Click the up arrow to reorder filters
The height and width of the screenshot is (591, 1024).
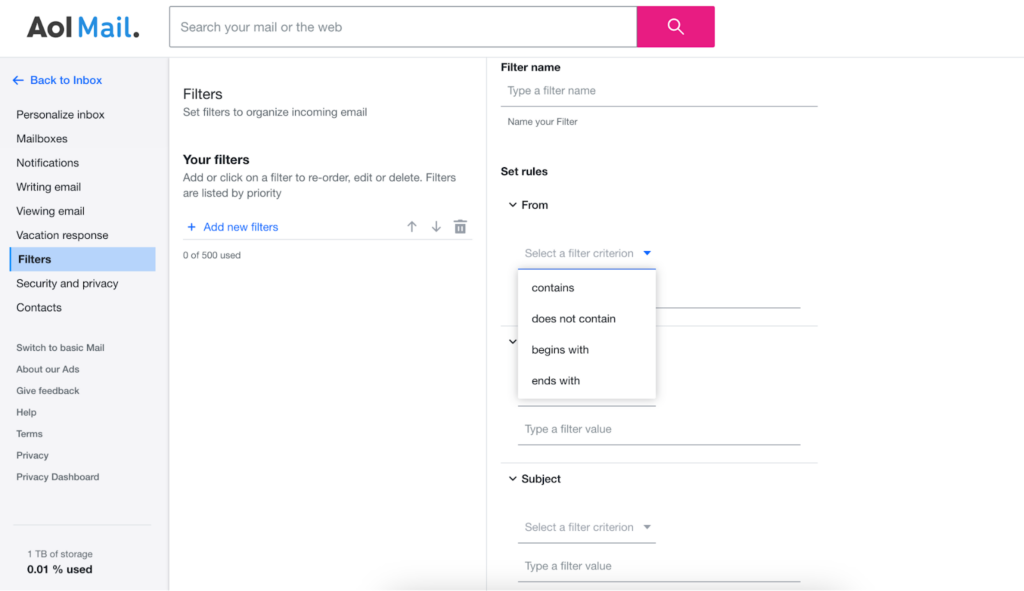click(411, 226)
